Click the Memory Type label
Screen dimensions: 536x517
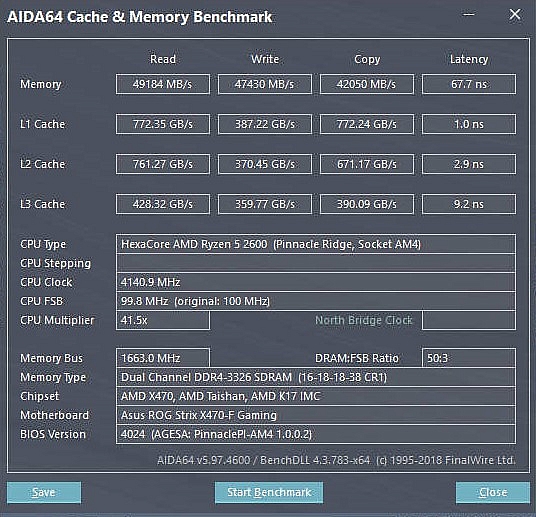tap(53, 377)
